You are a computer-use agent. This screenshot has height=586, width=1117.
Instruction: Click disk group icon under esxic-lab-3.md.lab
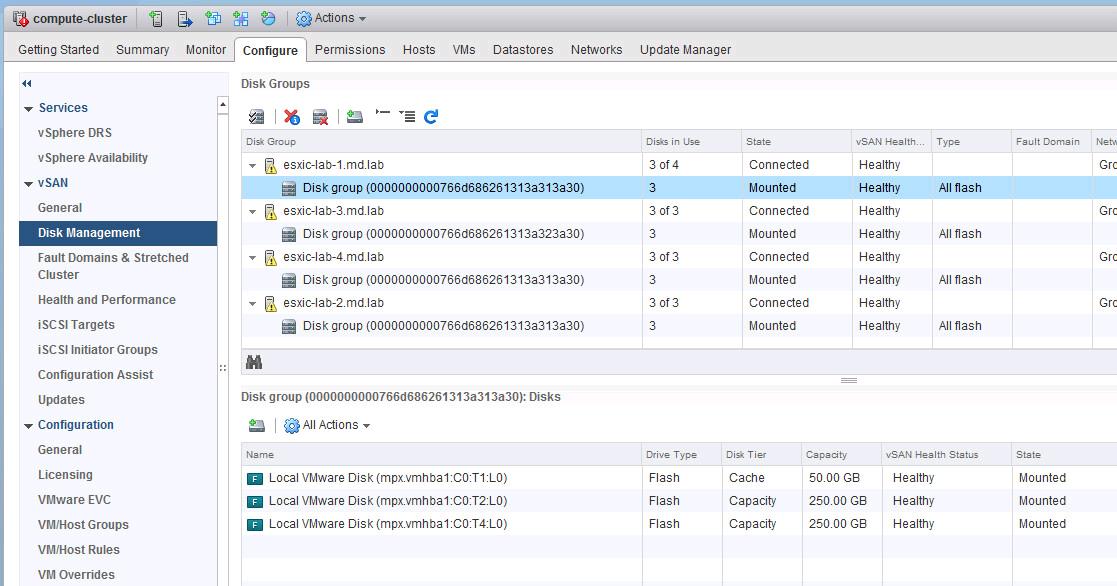289,234
